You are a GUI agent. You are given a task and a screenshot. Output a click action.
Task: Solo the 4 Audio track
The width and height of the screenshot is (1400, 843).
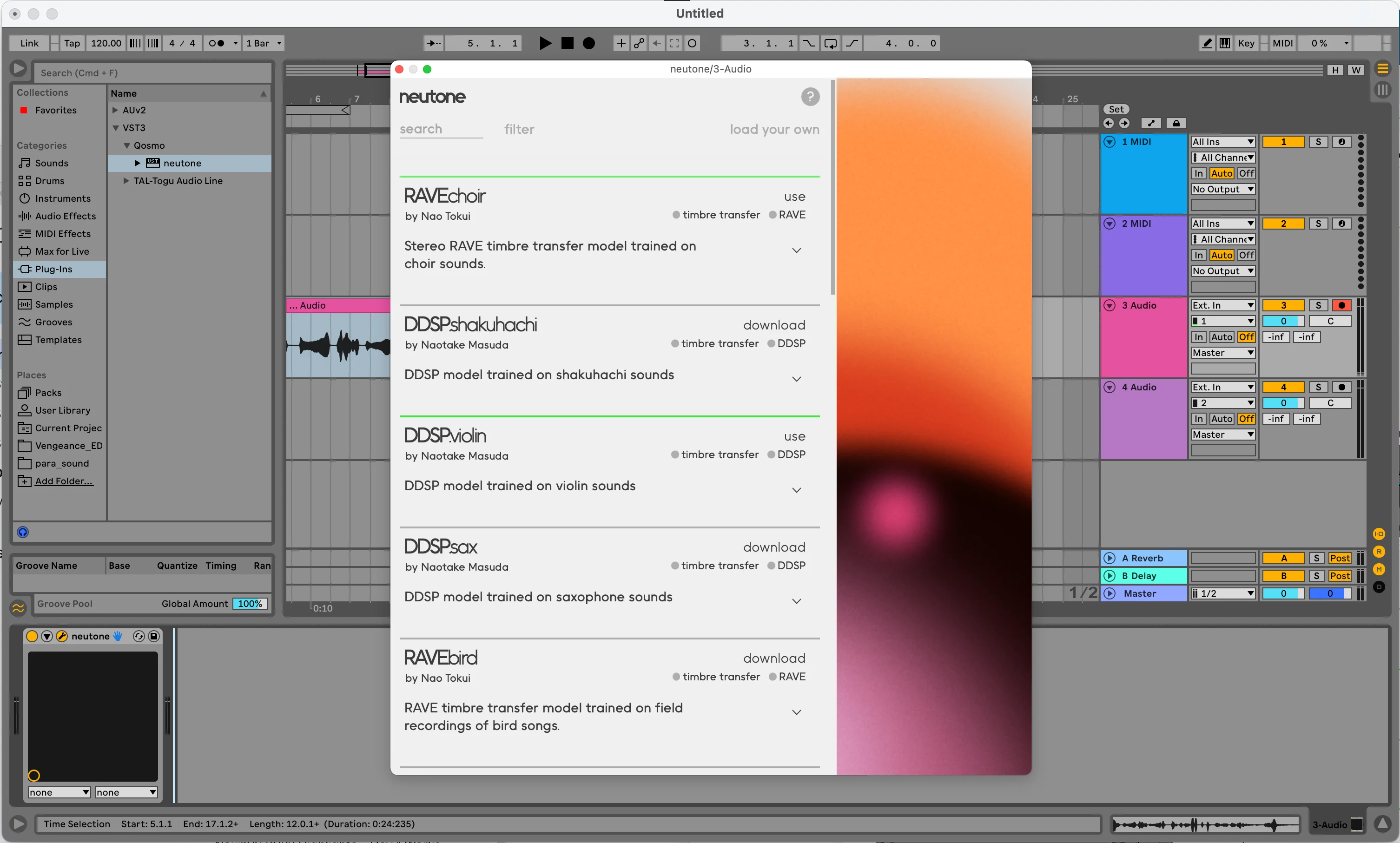1318,388
